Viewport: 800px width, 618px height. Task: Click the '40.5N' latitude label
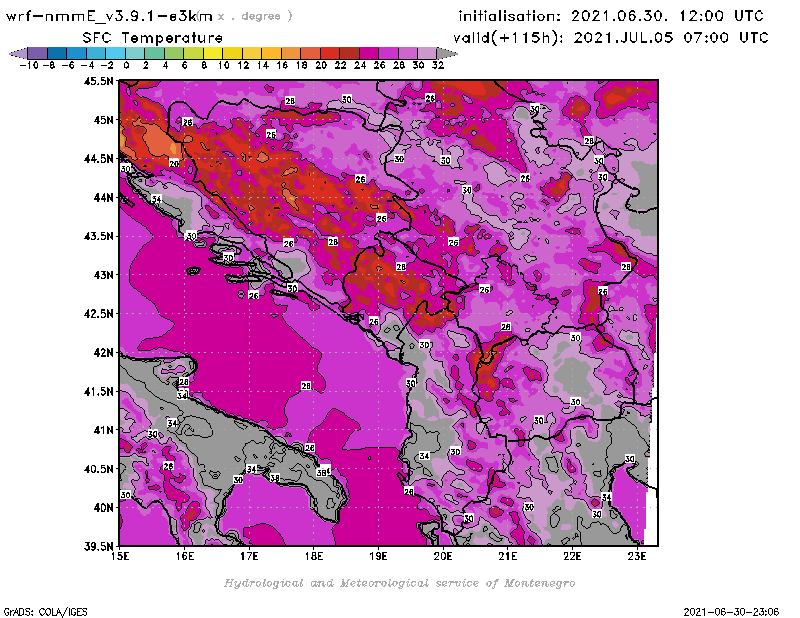click(98, 469)
